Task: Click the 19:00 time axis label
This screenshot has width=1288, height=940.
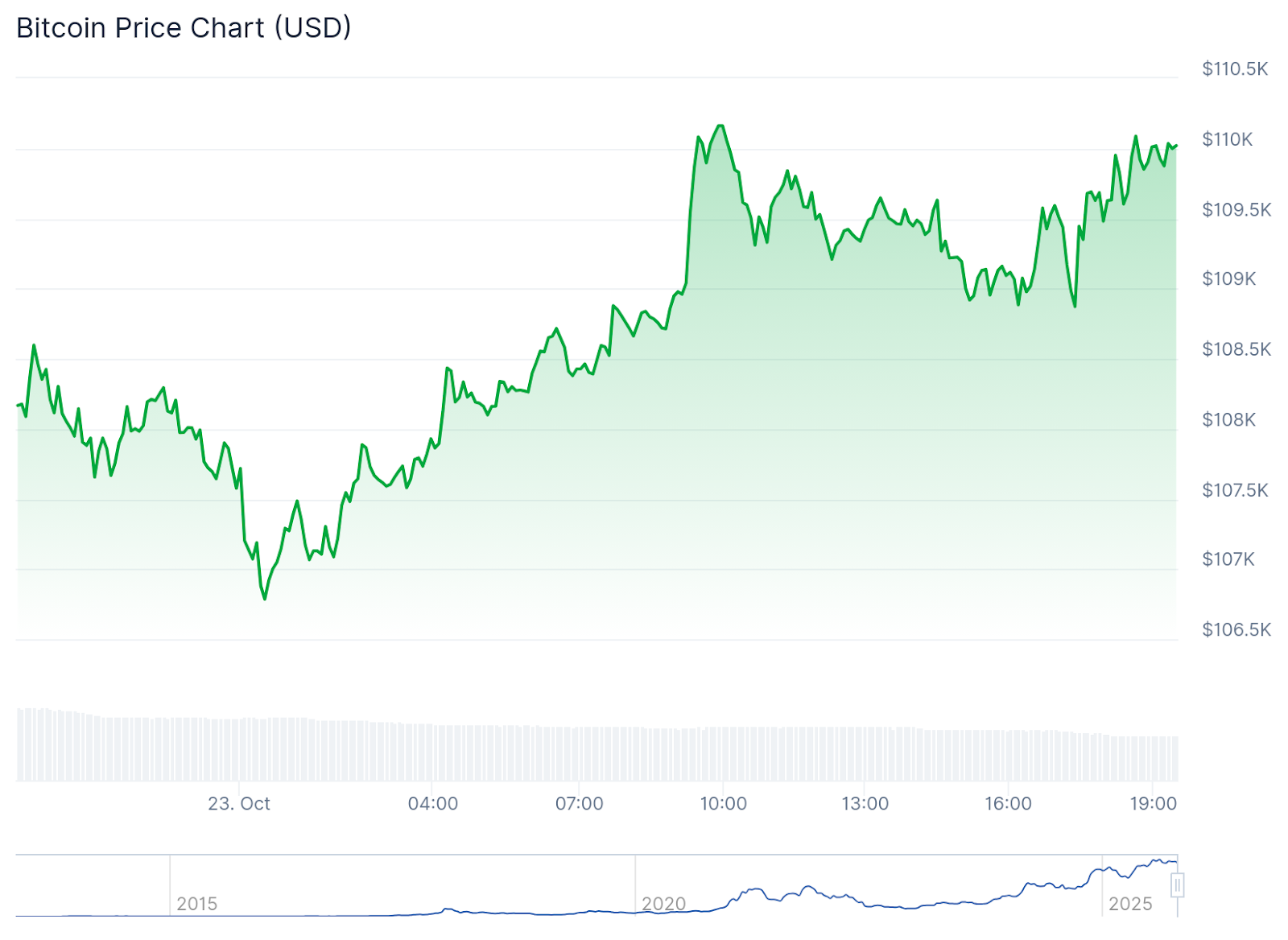Action: coord(1153,803)
